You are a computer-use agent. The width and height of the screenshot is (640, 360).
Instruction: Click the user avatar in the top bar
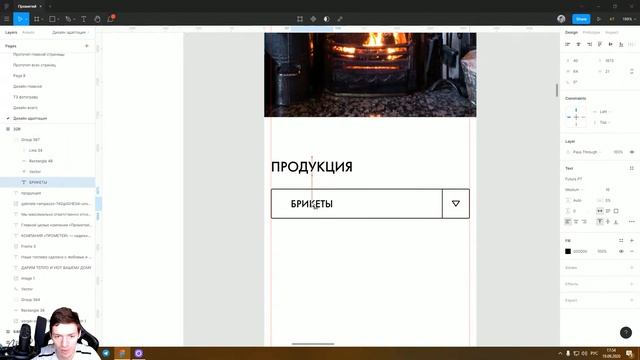[x=561, y=19]
